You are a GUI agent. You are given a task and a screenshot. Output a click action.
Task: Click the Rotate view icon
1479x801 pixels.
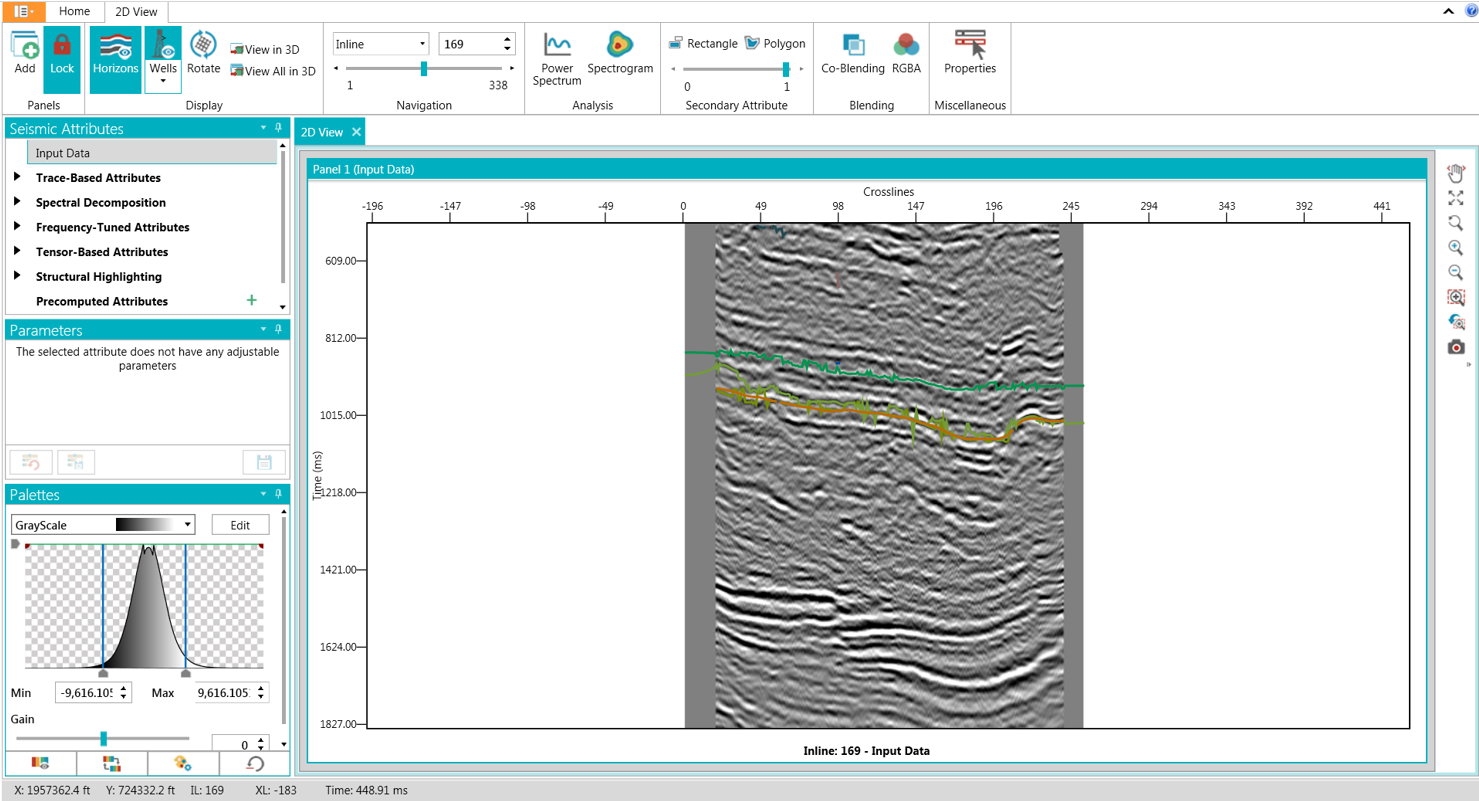204,53
